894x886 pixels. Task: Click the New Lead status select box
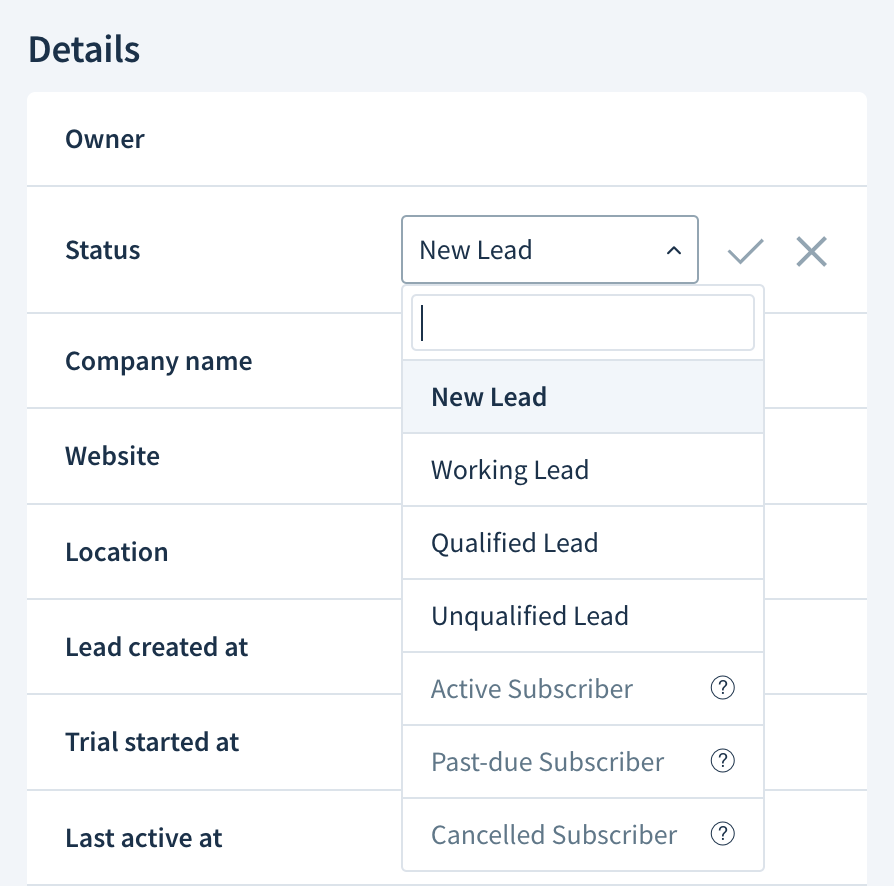coord(550,250)
